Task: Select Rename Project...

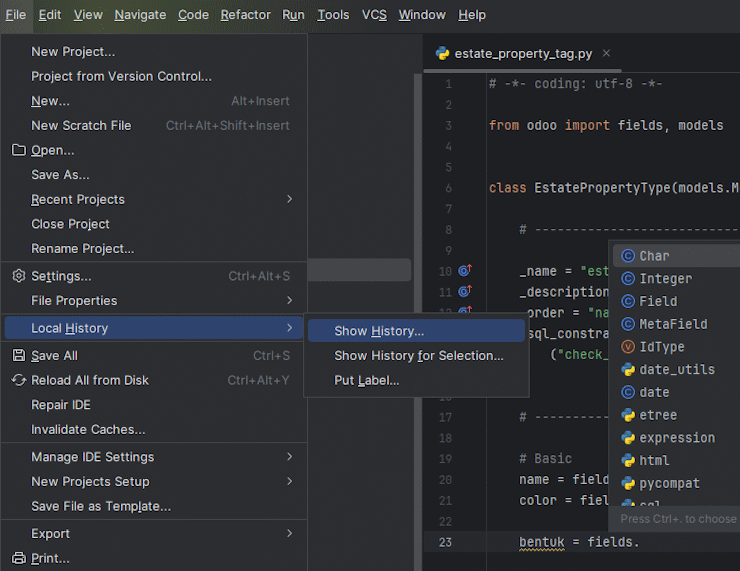Action: point(154,248)
